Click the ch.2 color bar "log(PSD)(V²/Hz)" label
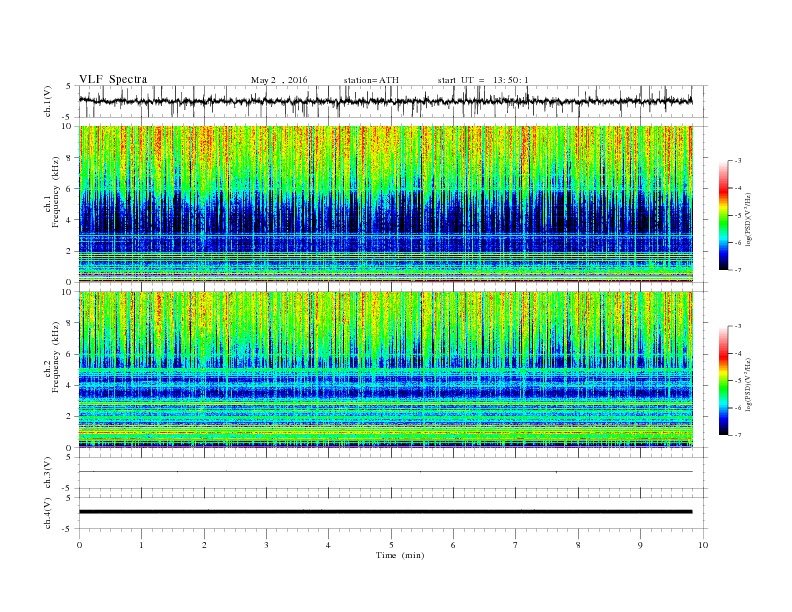792x612 pixels. pyautogui.click(x=748, y=384)
